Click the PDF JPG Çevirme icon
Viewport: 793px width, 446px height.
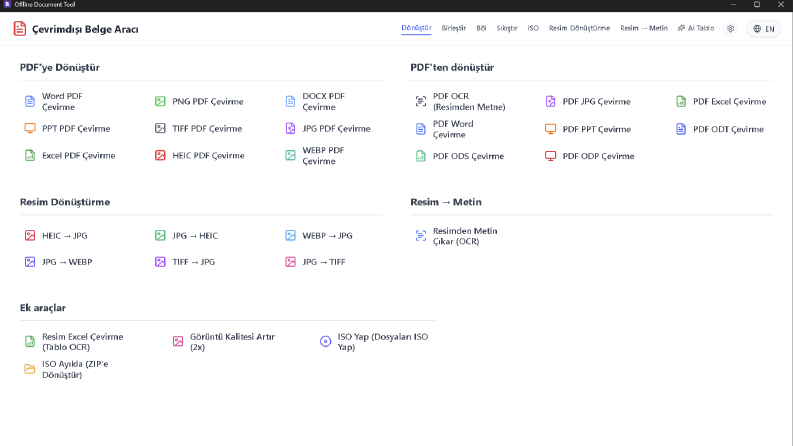[x=550, y=101]
